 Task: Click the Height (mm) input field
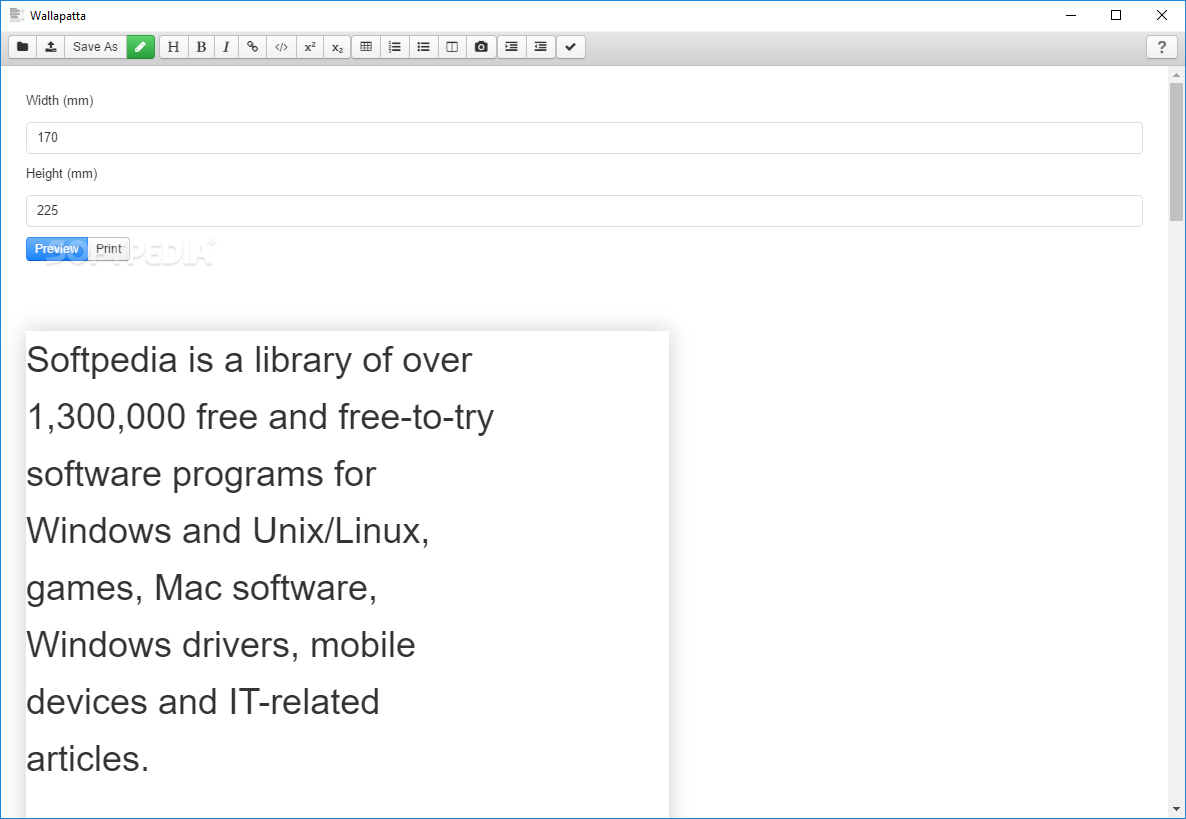click(x=584, y=211)
